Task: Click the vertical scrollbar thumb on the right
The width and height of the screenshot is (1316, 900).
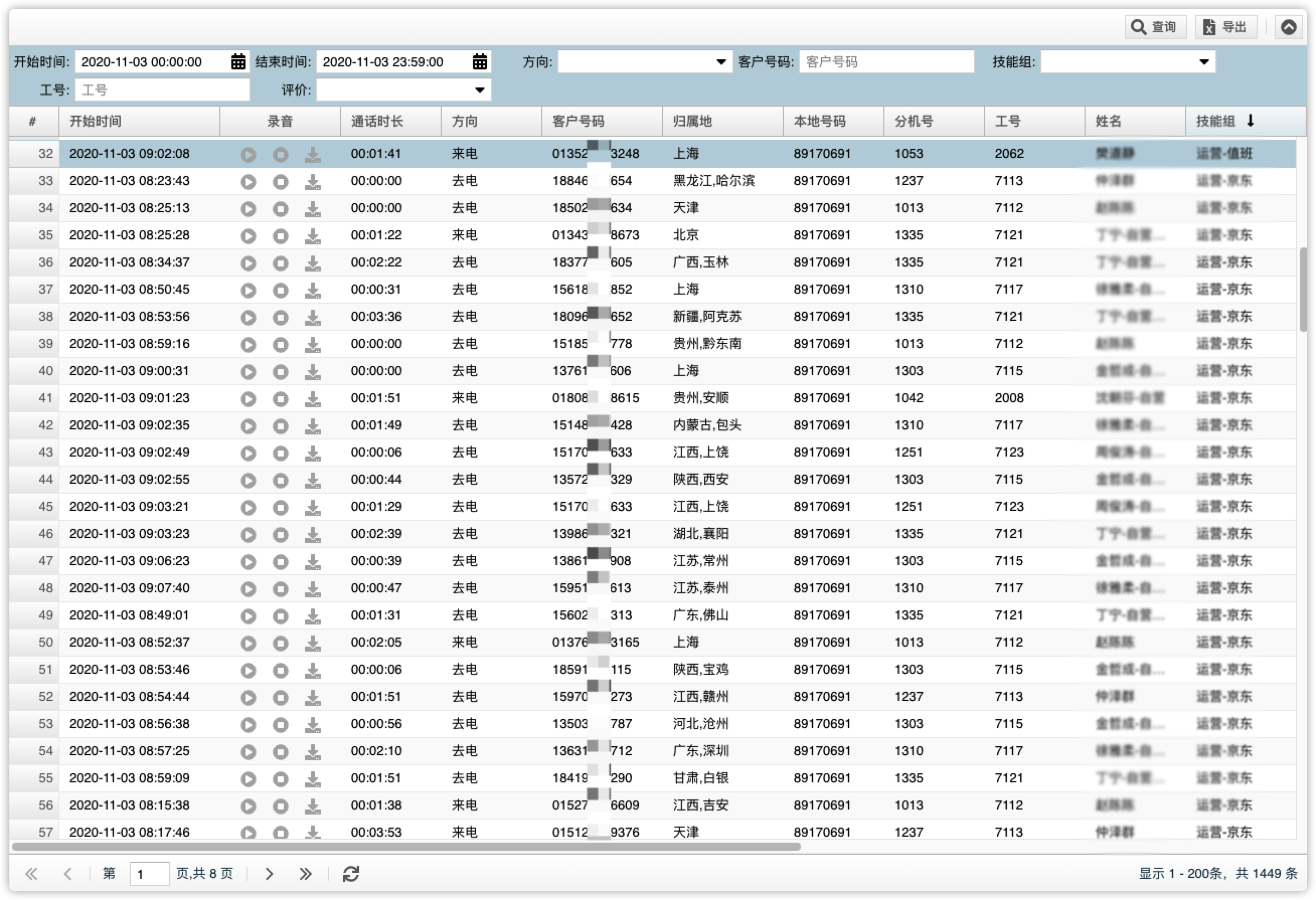Action: (x=1303, y=289)
